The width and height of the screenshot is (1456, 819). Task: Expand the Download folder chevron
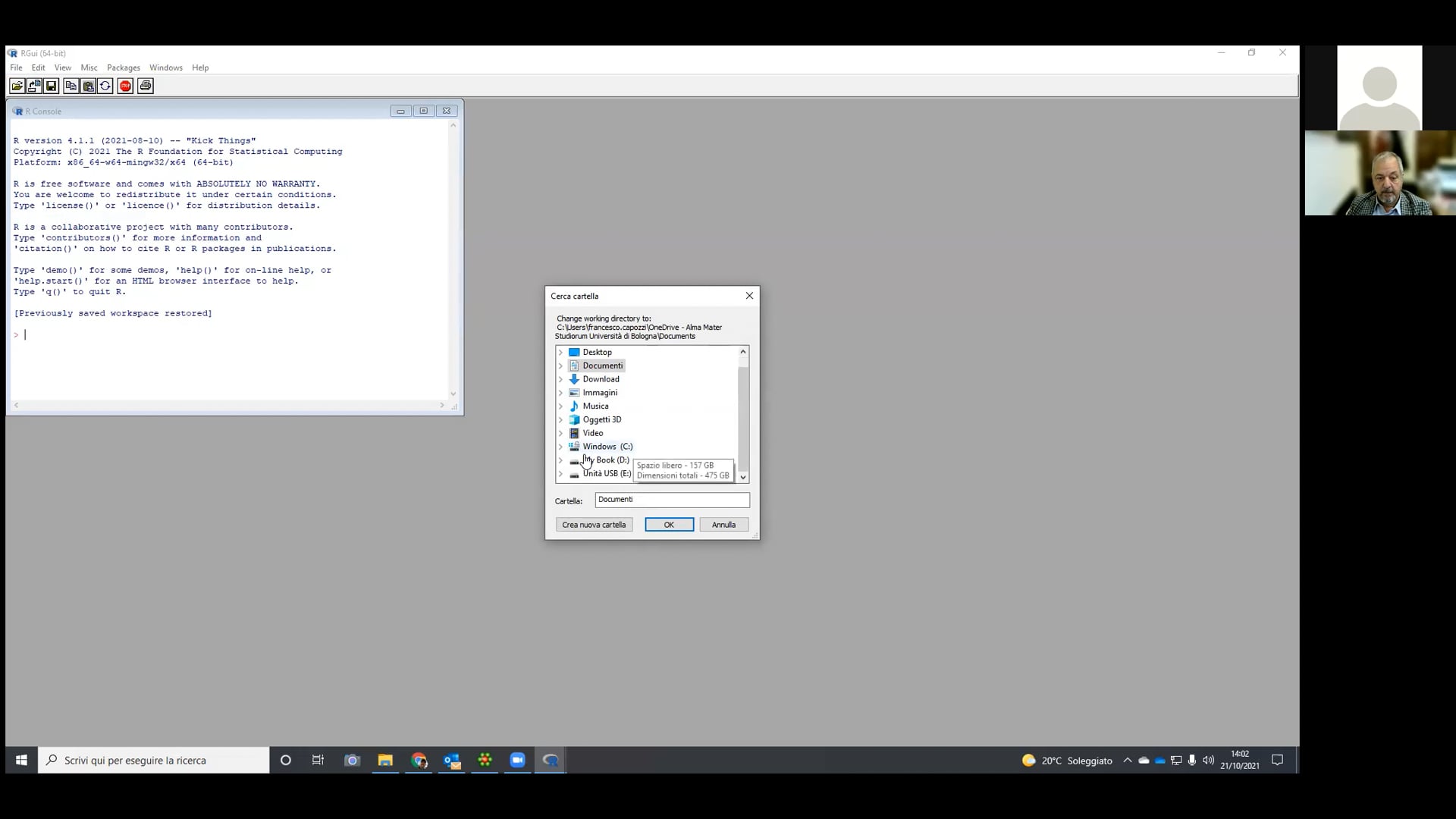560,379
